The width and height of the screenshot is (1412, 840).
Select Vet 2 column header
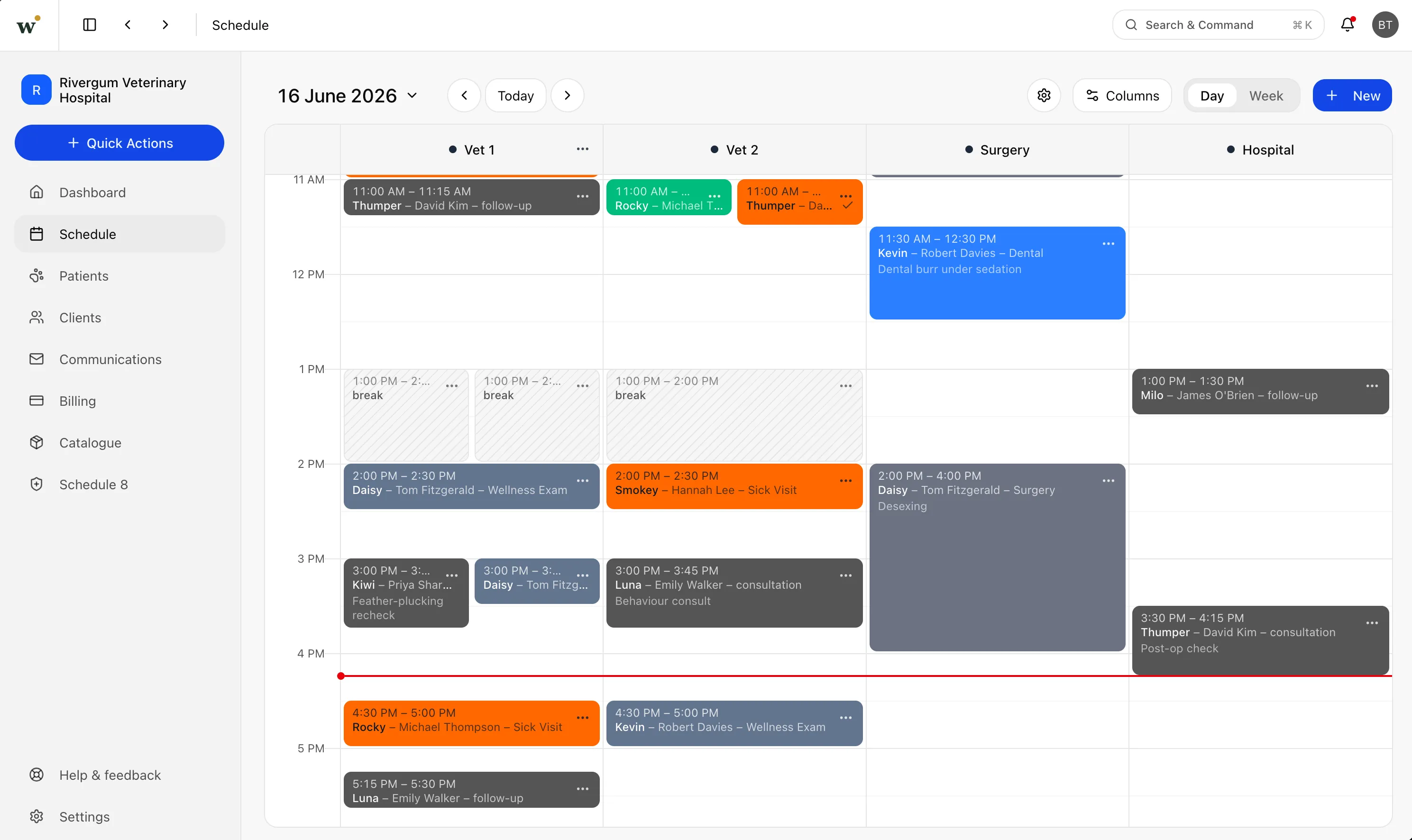(734, 150)
